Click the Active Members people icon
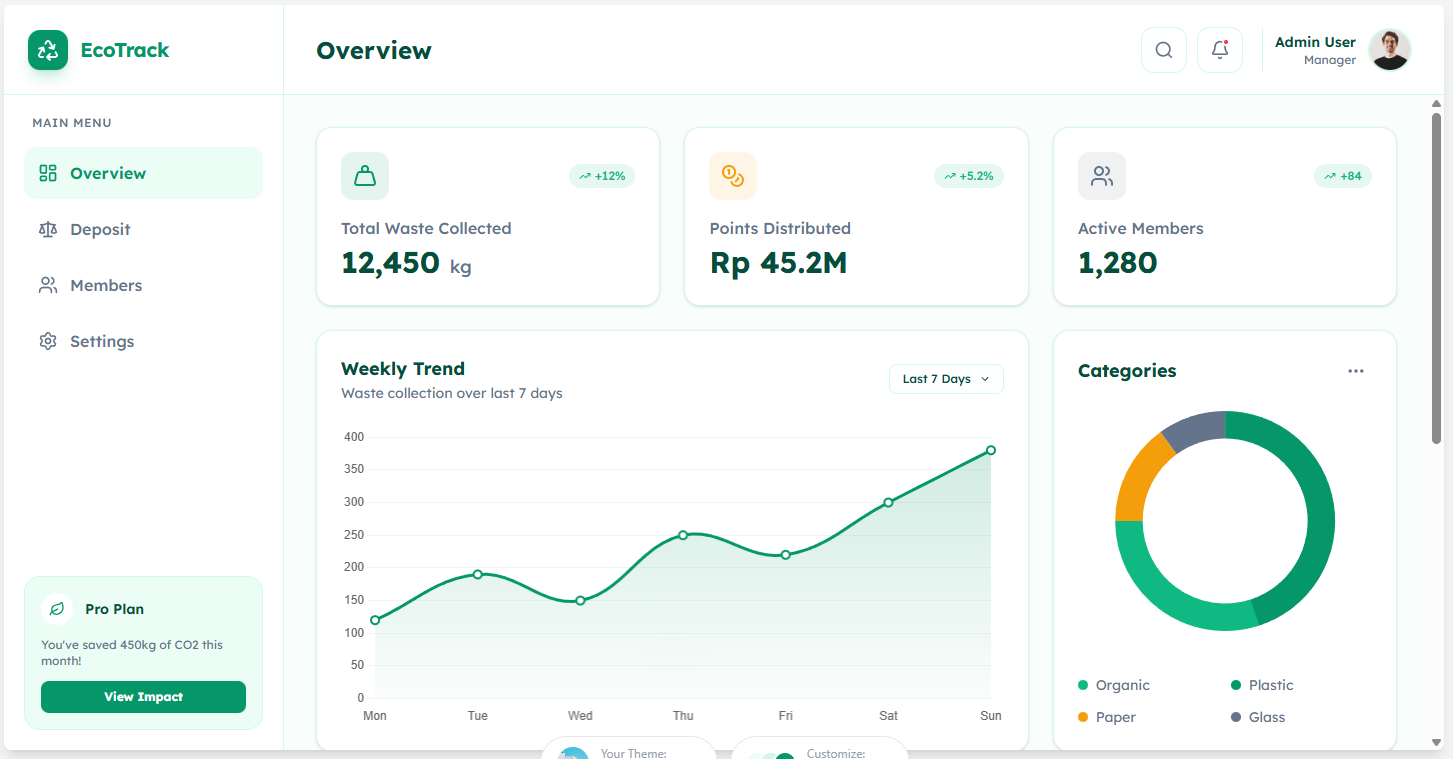The width and height of the screenshot is (1453, 759). pos(1102,176)
